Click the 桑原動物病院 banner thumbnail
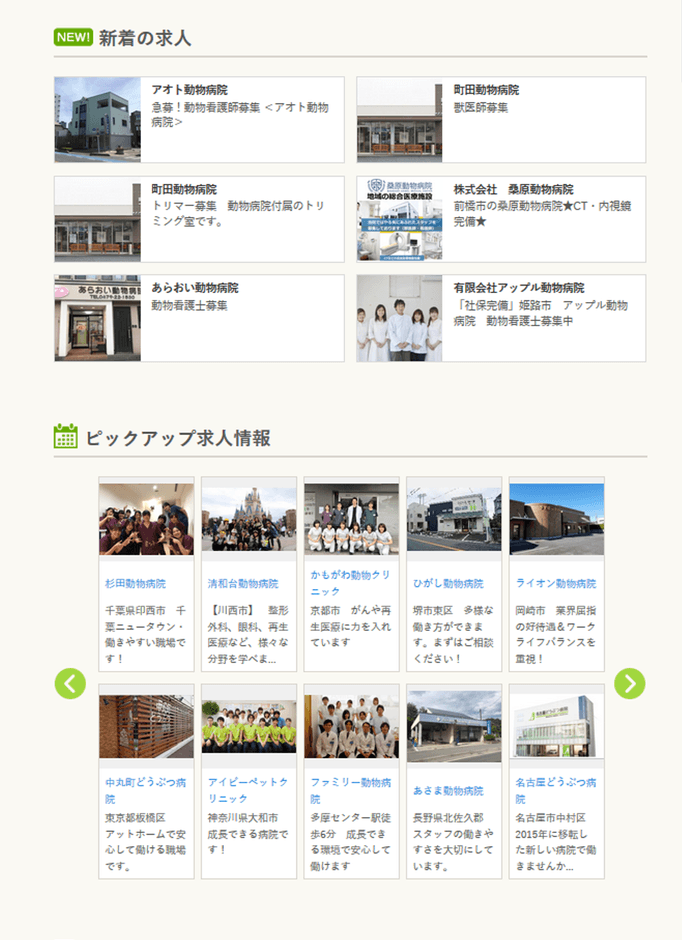 click(x=399, y=219)
